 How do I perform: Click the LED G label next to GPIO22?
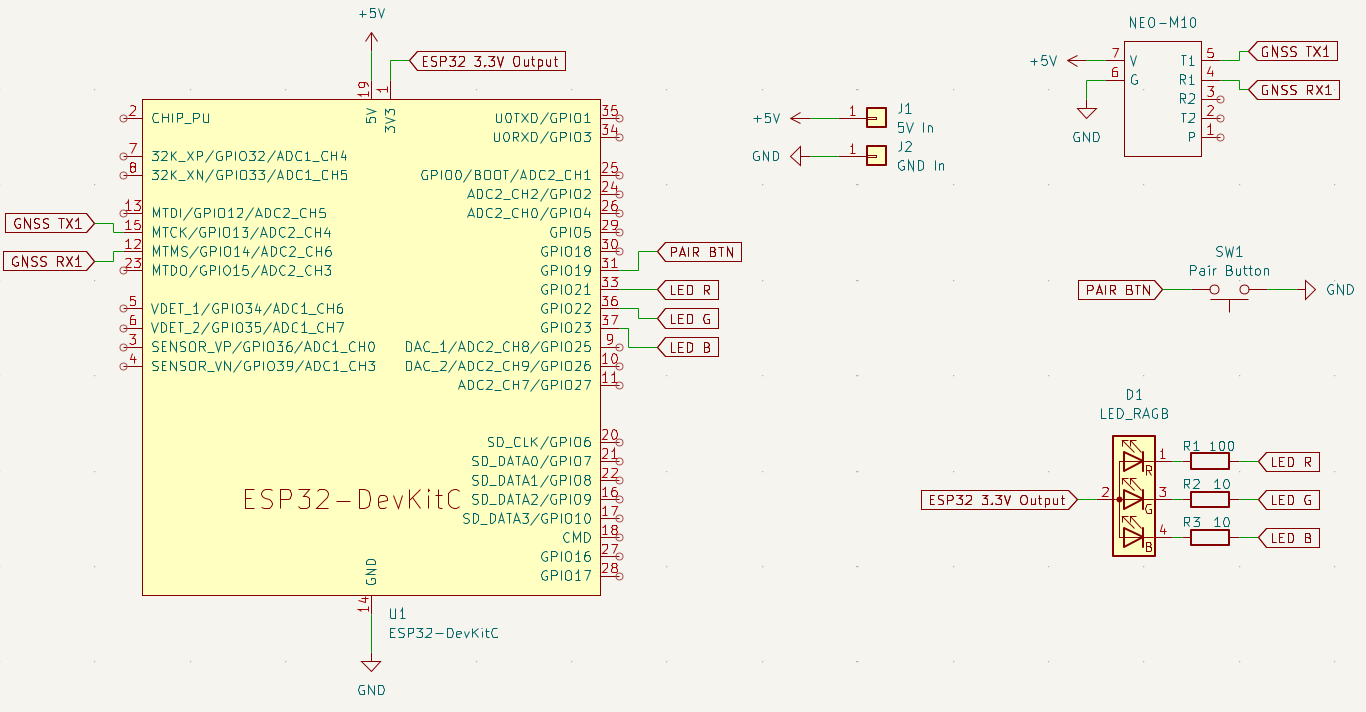688,318
